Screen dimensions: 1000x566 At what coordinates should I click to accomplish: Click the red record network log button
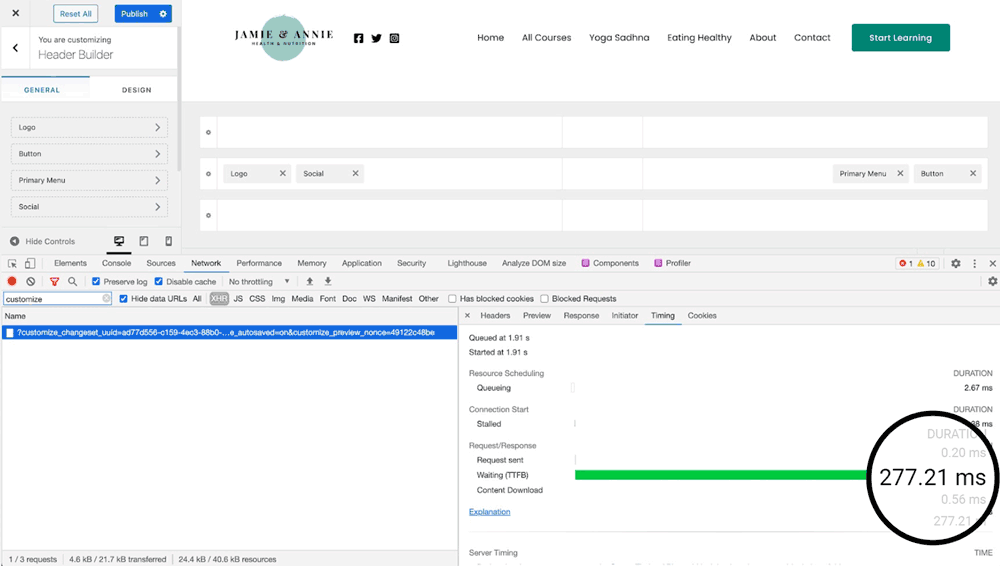(12, 282)
